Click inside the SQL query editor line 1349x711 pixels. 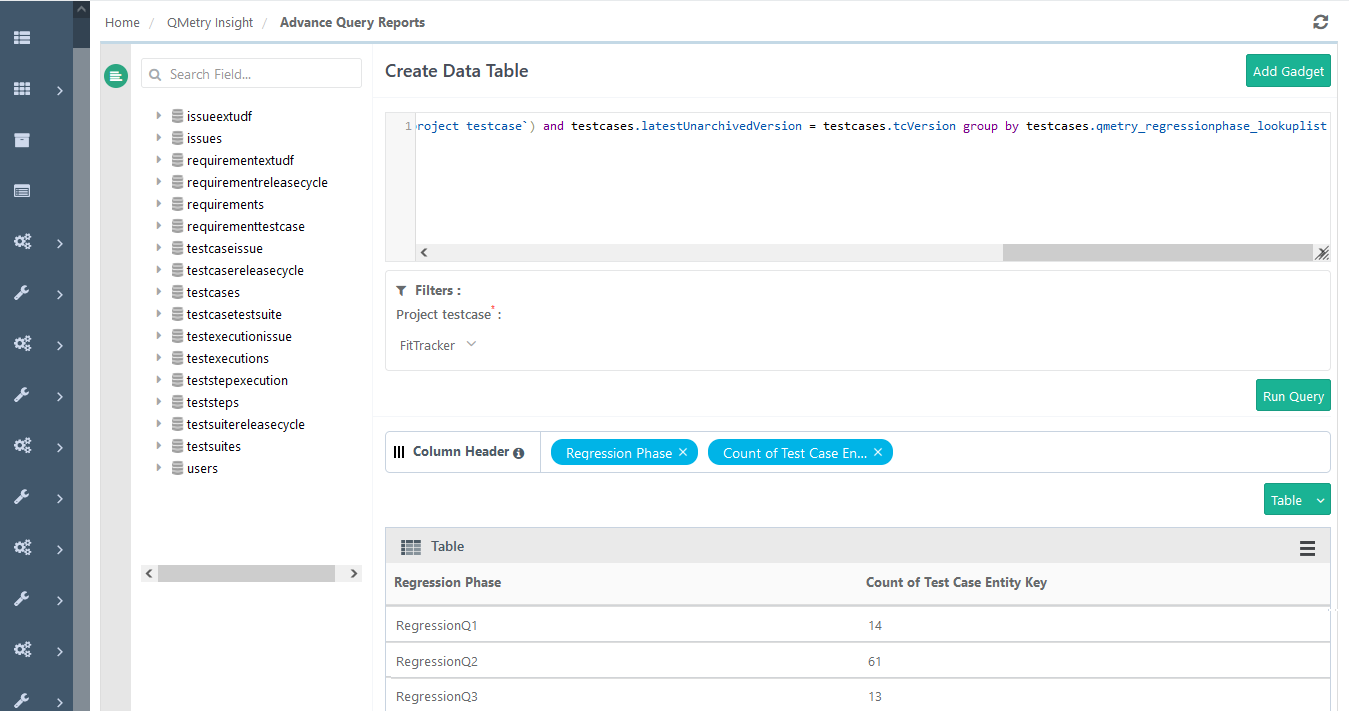(x=871, y=126)
